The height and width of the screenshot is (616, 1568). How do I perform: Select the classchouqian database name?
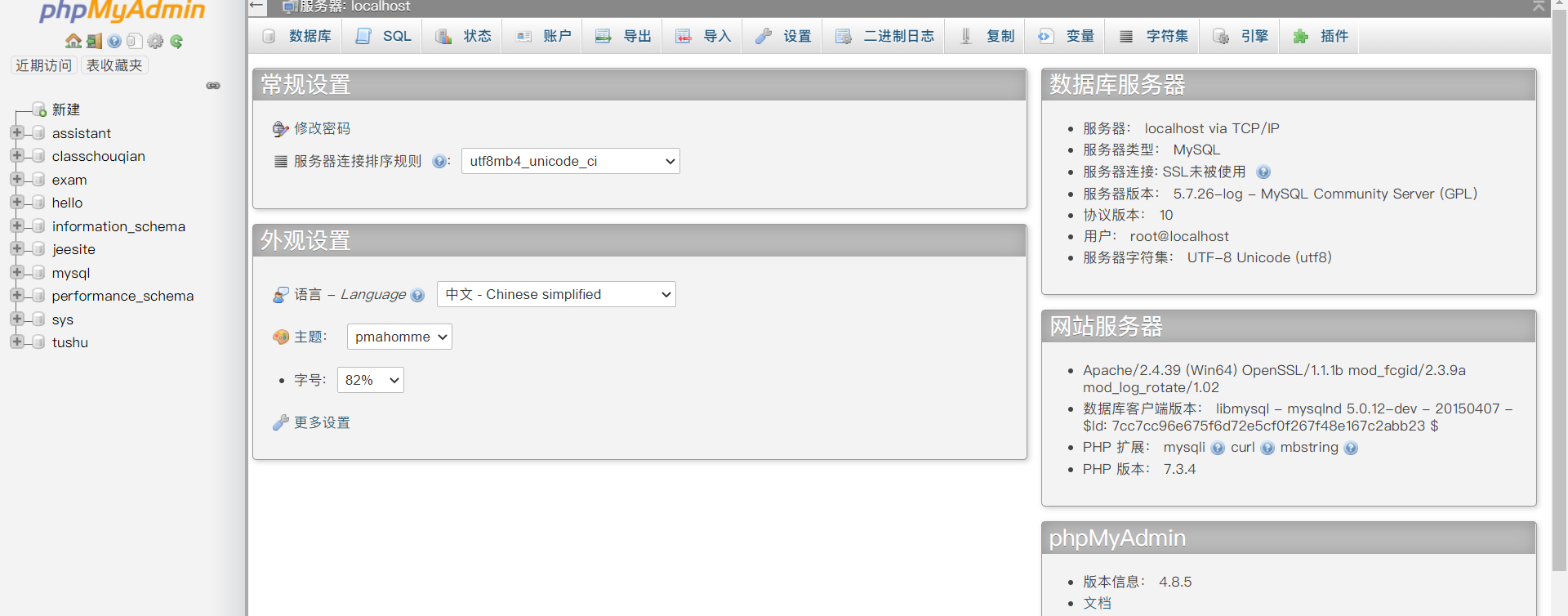[99, 156]
